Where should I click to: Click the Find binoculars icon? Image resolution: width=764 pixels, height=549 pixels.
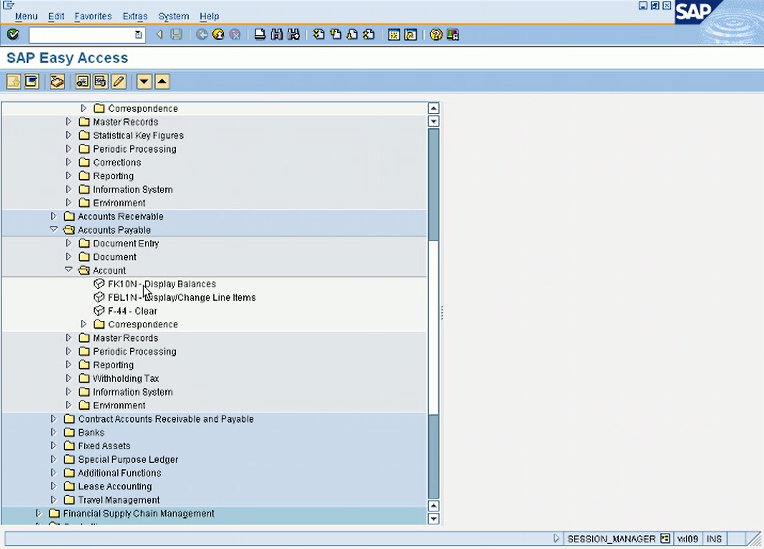point(277,35)
